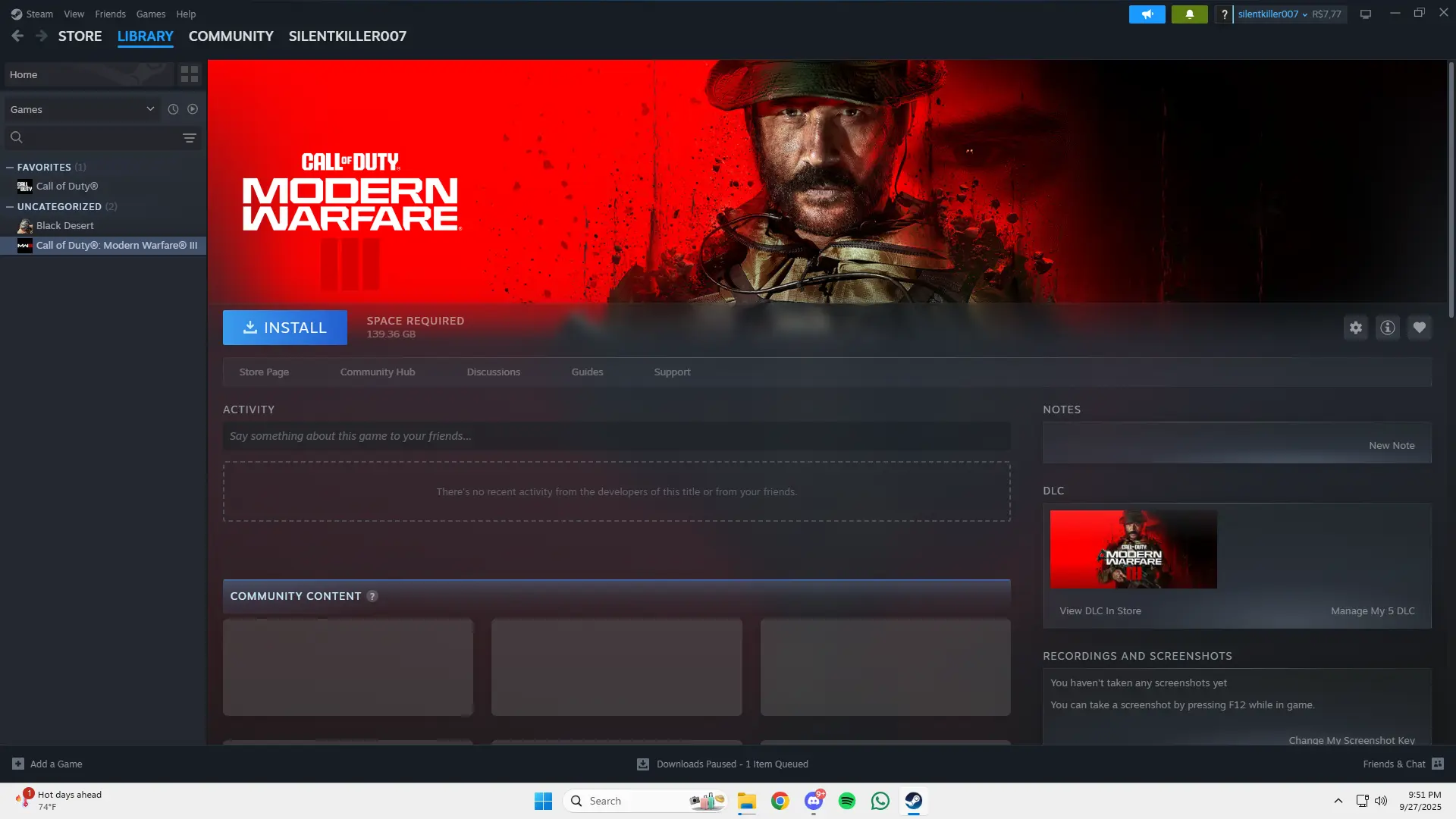Show game info icon

coord(1388,328)
